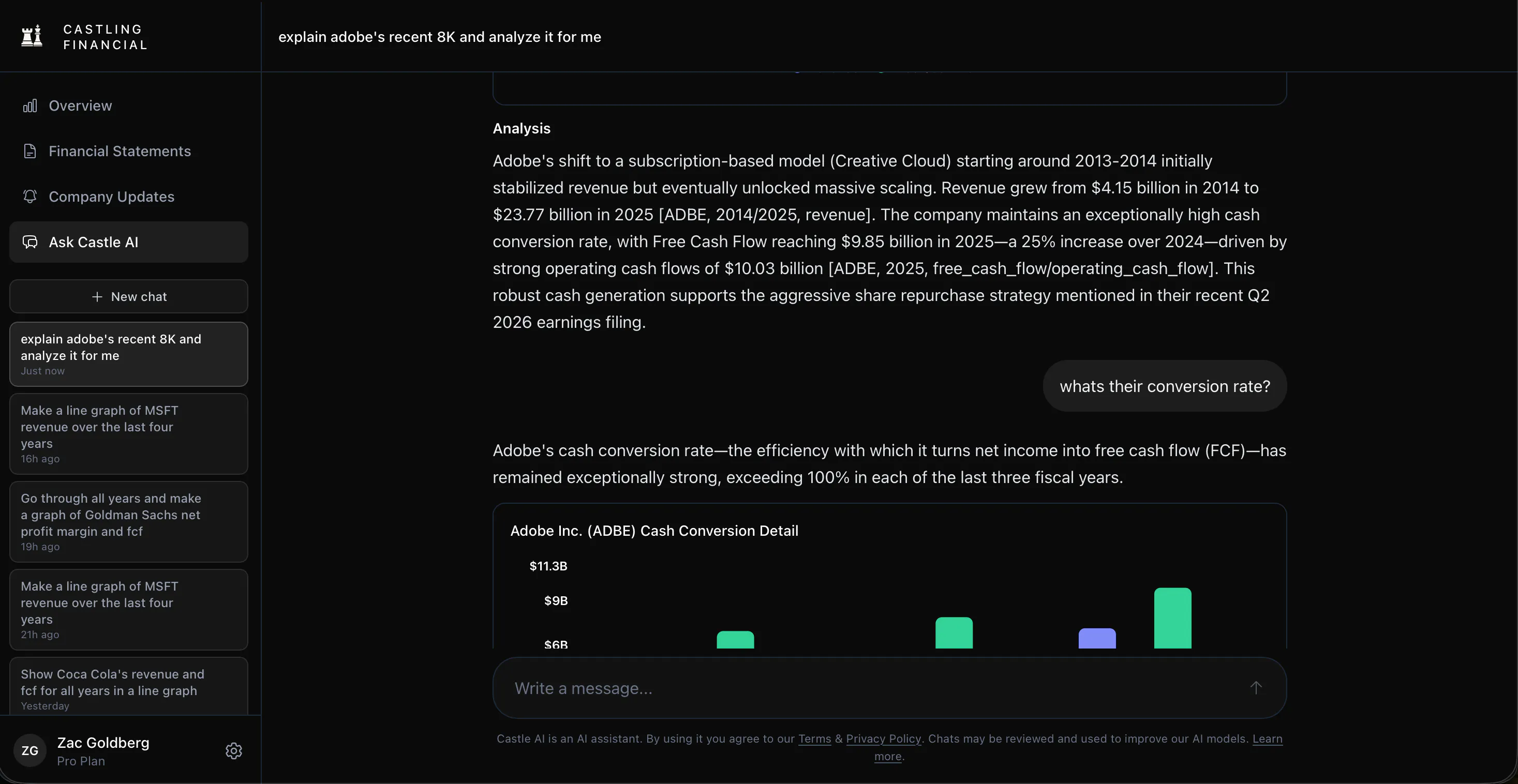Click the ZG avatar circle
This screenshot has width=1518, height=784.
coord(30,750)
